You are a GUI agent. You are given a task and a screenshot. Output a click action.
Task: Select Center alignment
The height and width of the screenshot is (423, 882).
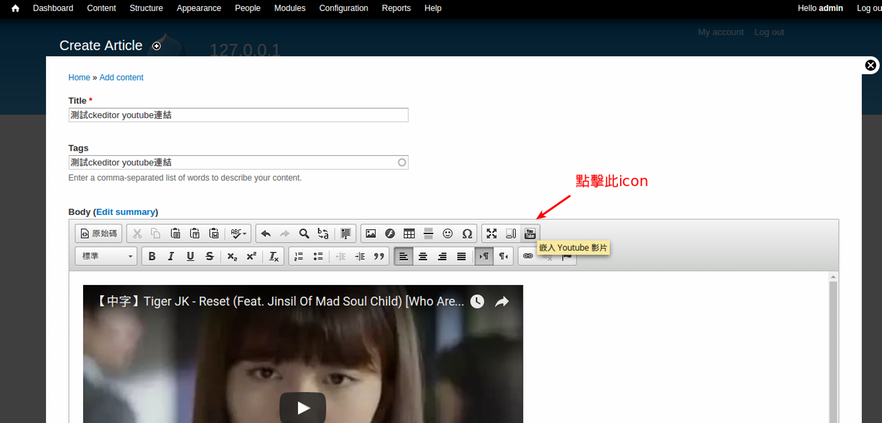coord(423,256)
